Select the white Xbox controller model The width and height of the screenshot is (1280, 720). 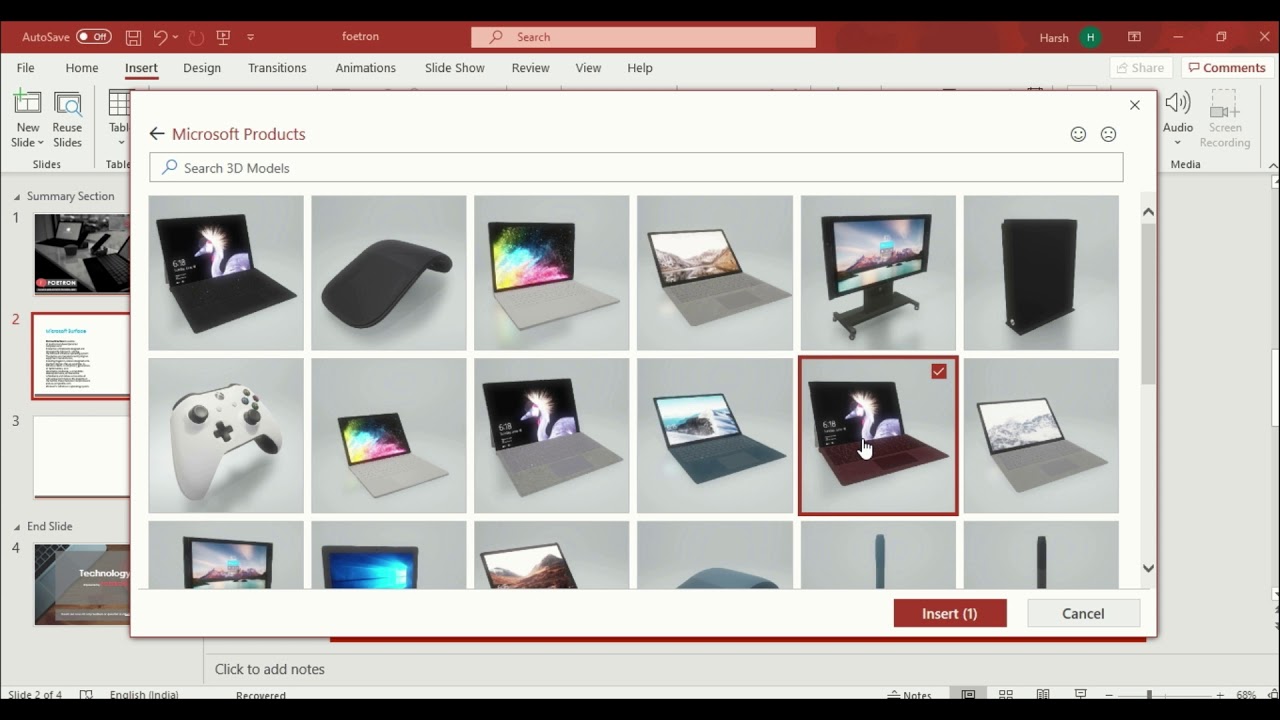click(x=226, y=436)
